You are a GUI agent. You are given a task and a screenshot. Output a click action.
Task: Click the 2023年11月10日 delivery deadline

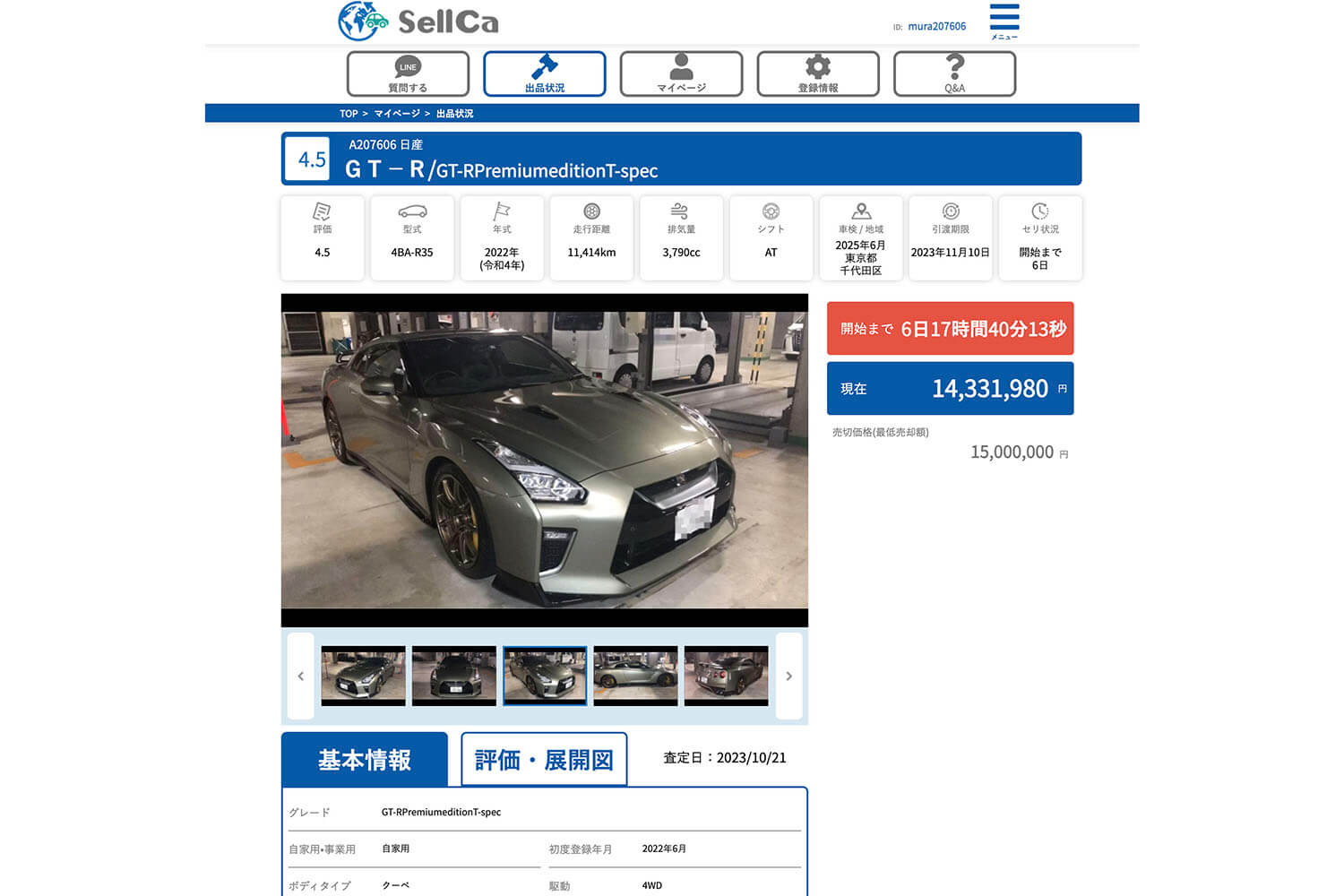(951, 253)
